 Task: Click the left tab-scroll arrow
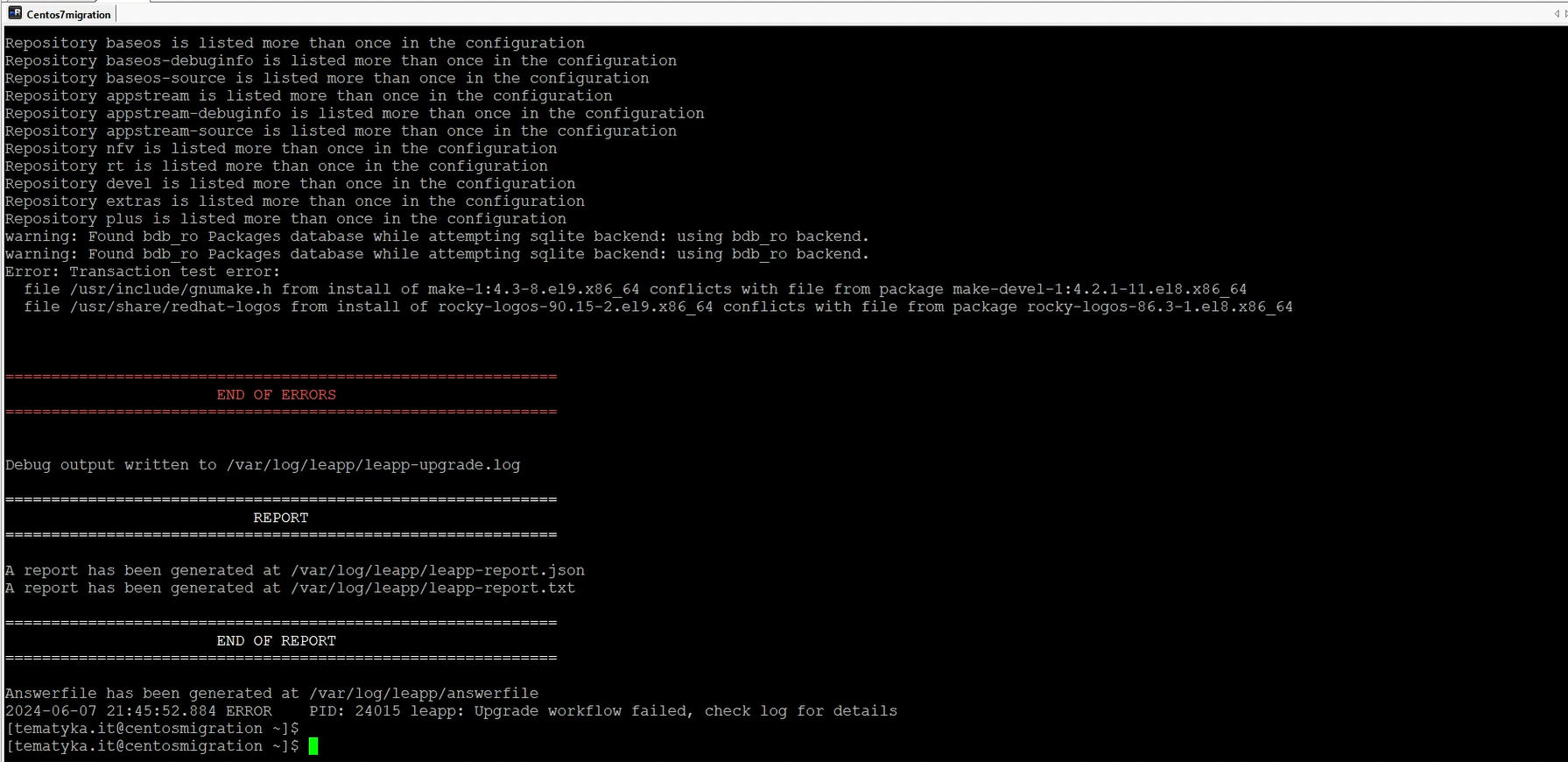[x=1557, y=14]
